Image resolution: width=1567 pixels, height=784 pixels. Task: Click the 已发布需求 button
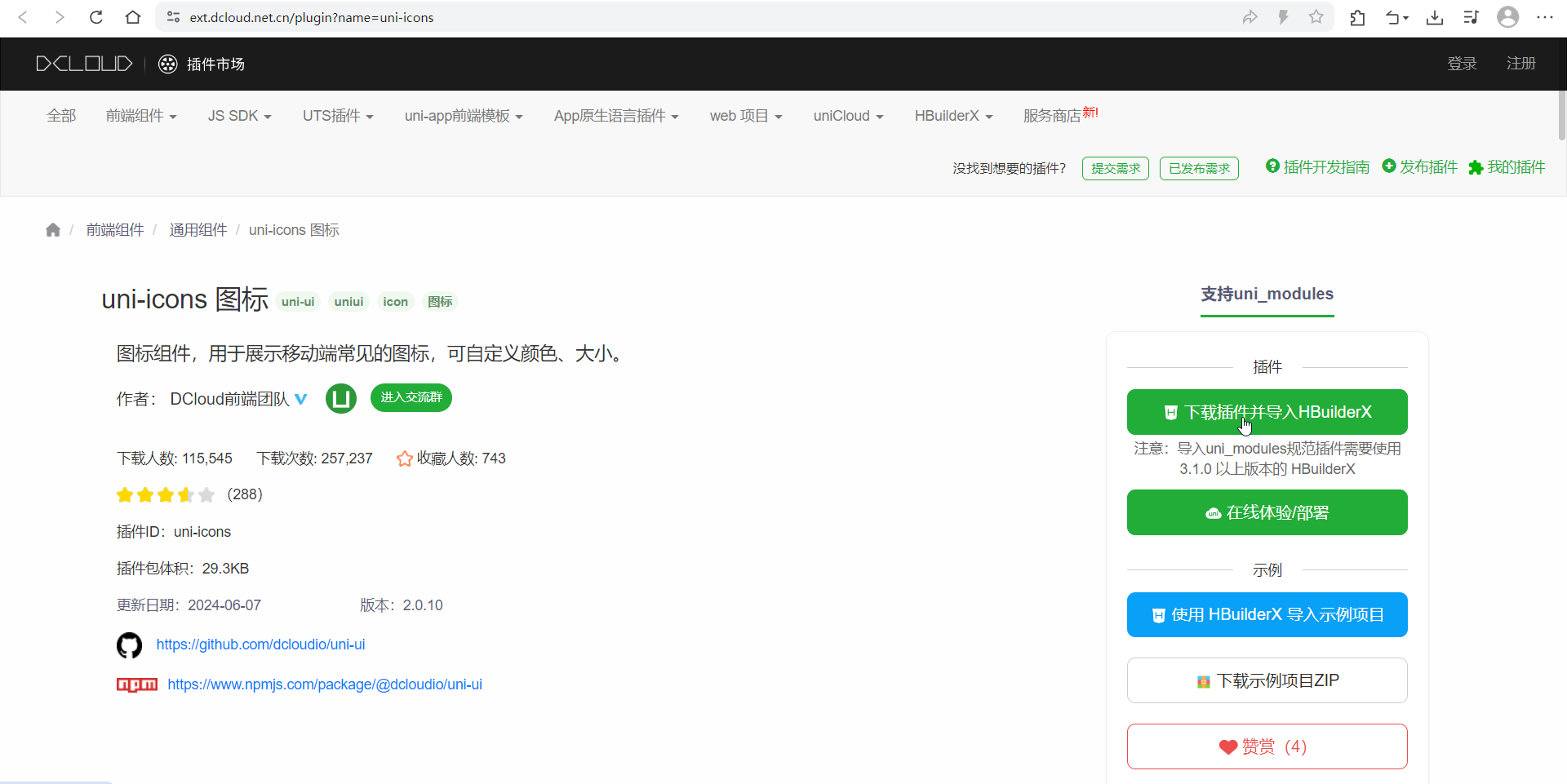1199,168
